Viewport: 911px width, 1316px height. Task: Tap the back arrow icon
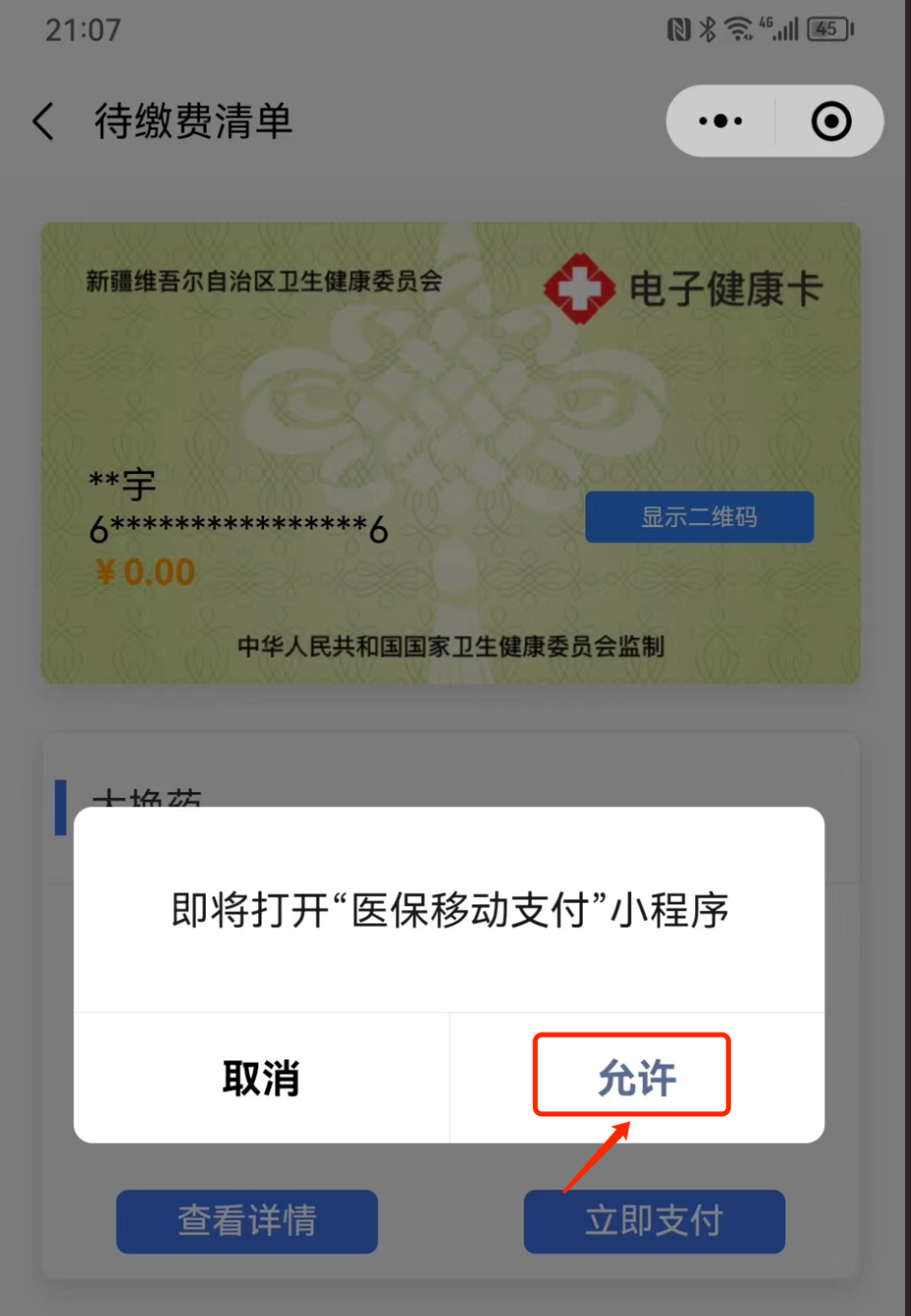tap(44, 121)
